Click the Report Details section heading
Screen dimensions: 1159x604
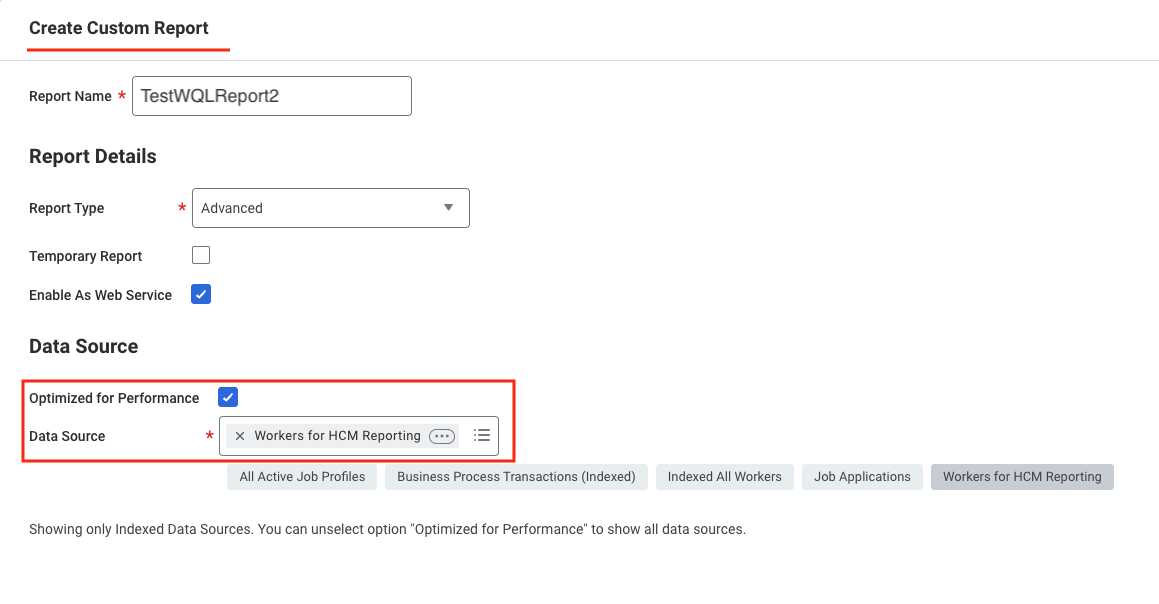click(93, 156)
